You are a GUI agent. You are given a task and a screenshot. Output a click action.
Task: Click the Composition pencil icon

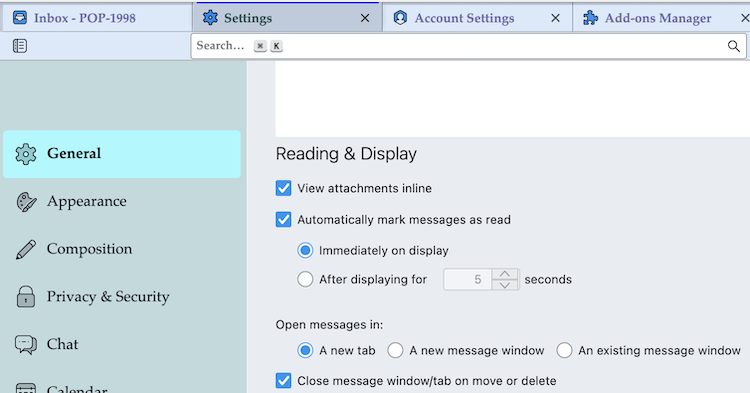[x=26, y=250]
